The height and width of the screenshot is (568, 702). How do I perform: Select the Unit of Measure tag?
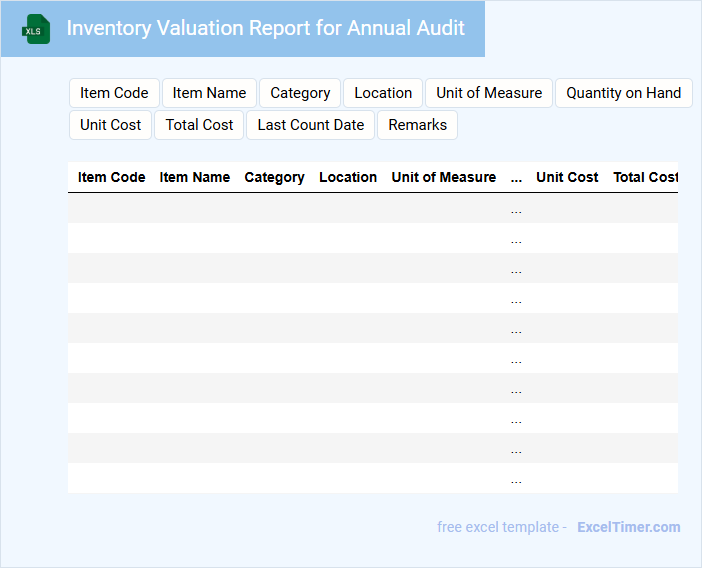[x=489, y=93]
